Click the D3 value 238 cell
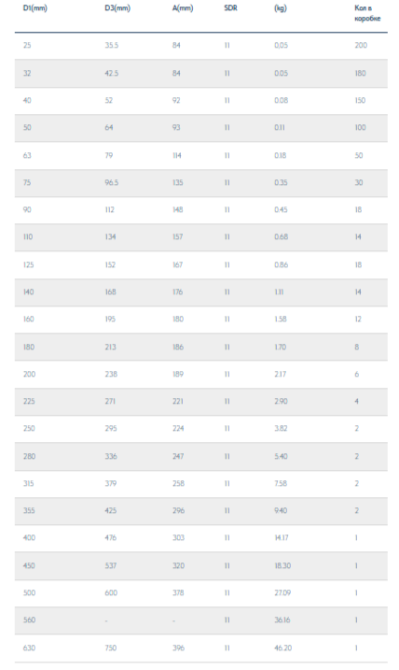 click(111, 374)
